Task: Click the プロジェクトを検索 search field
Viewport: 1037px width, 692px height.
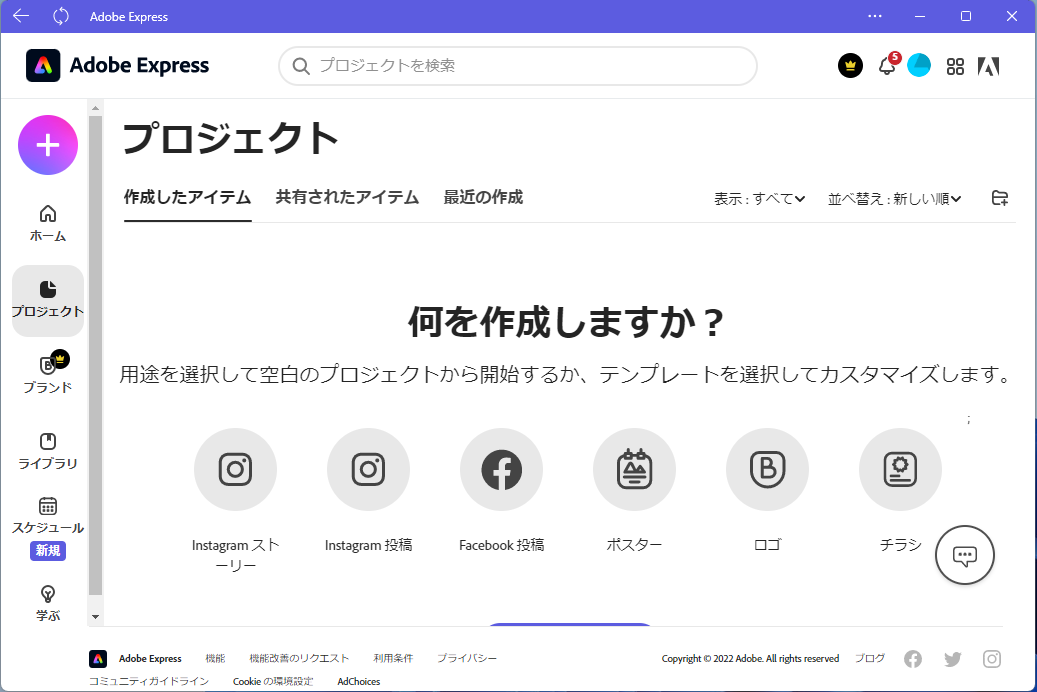Action: [518, 65]
